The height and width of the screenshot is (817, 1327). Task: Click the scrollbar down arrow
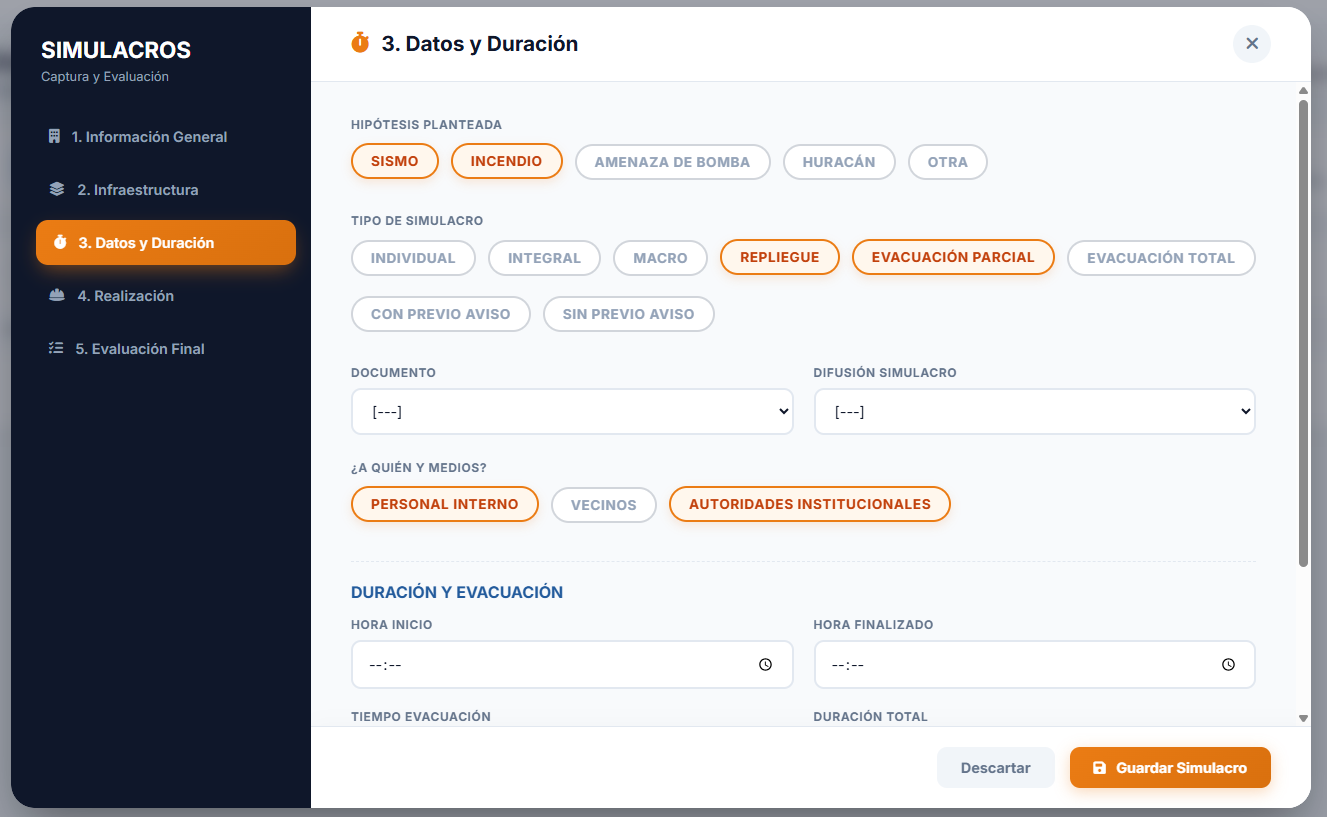point(1303,718)
